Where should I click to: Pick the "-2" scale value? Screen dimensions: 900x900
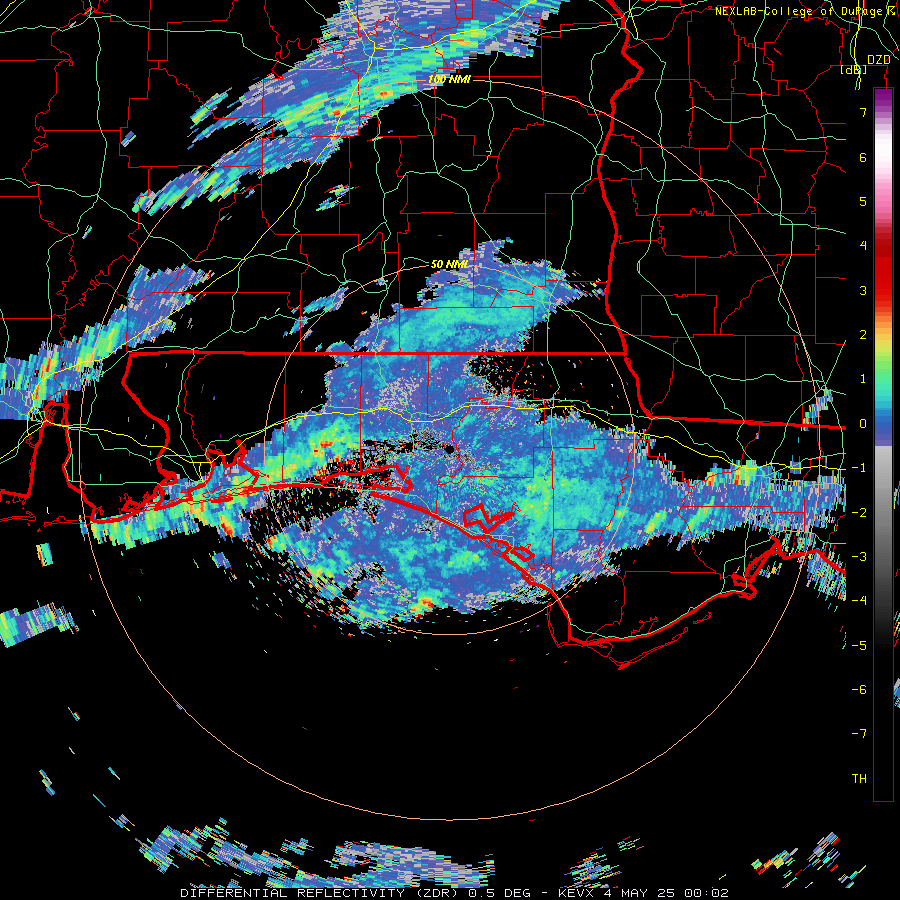coord(859,512)
